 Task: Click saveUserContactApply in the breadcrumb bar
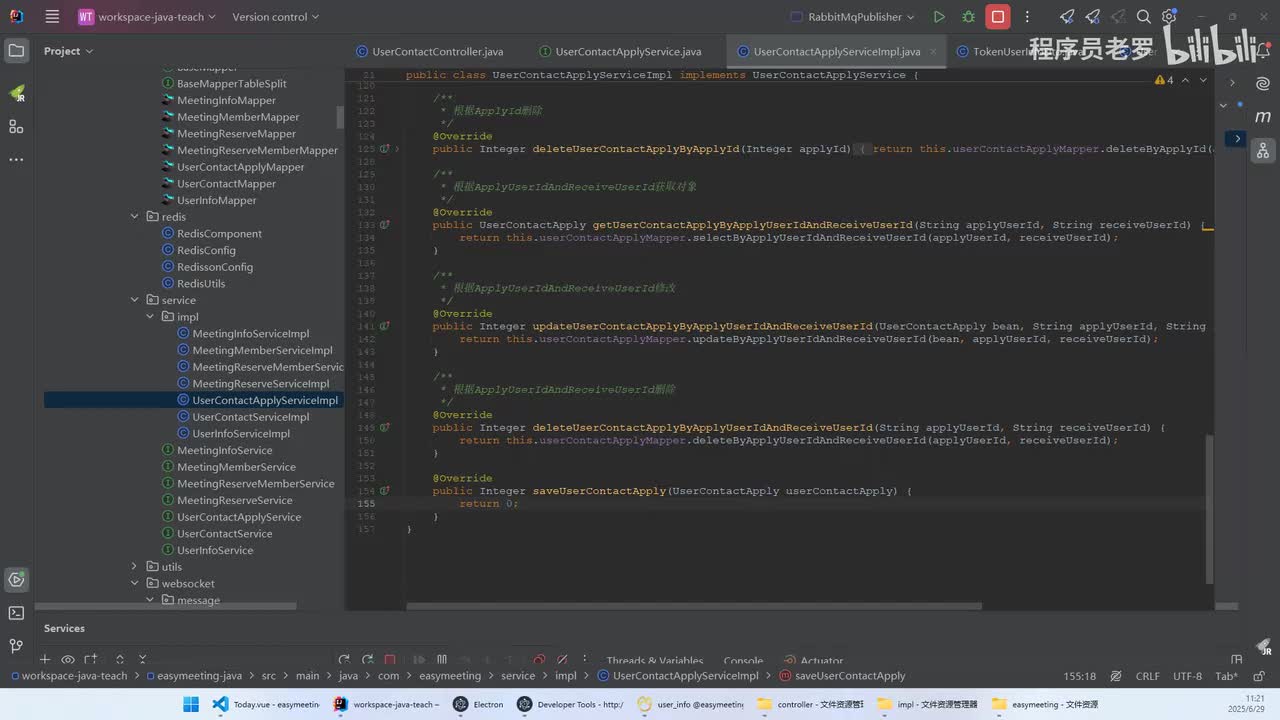[849, 676]
